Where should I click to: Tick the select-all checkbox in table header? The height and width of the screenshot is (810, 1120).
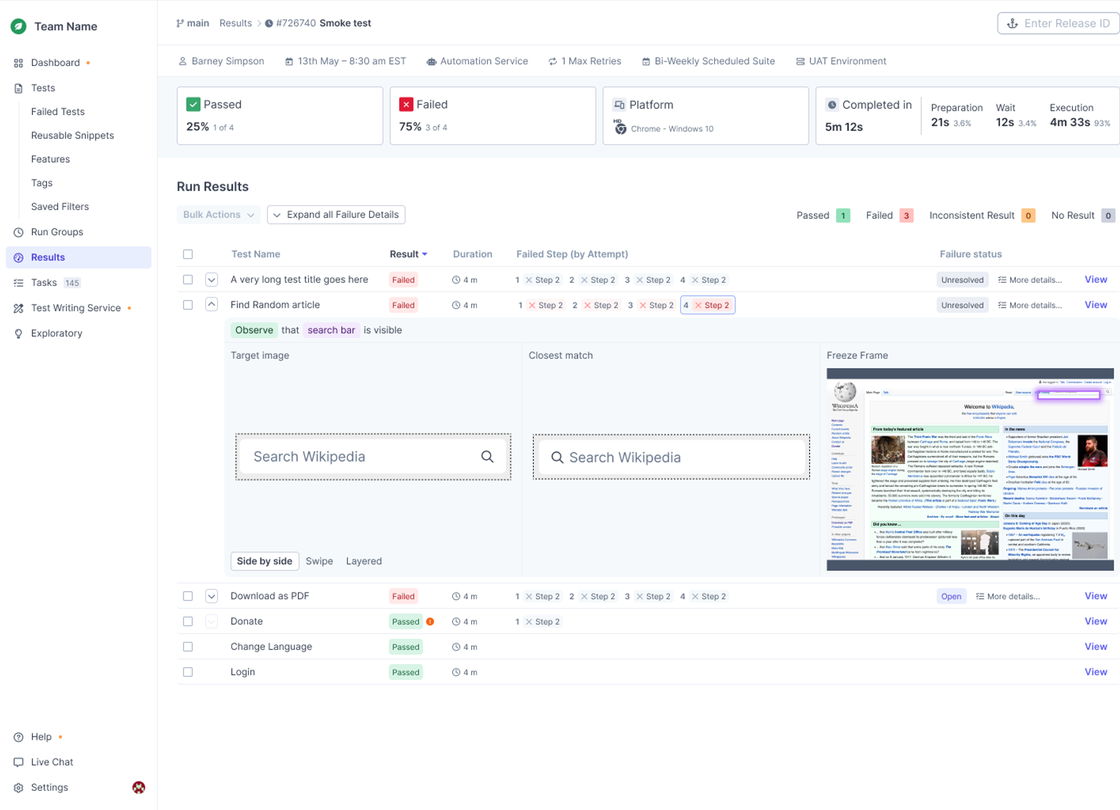point(188,255)
